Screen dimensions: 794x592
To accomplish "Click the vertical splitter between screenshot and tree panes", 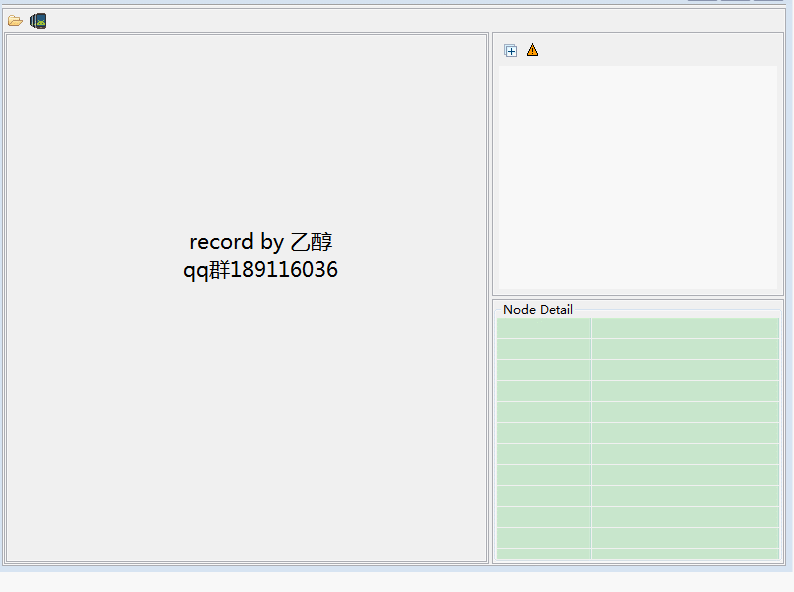I will (x=490, y=298).
